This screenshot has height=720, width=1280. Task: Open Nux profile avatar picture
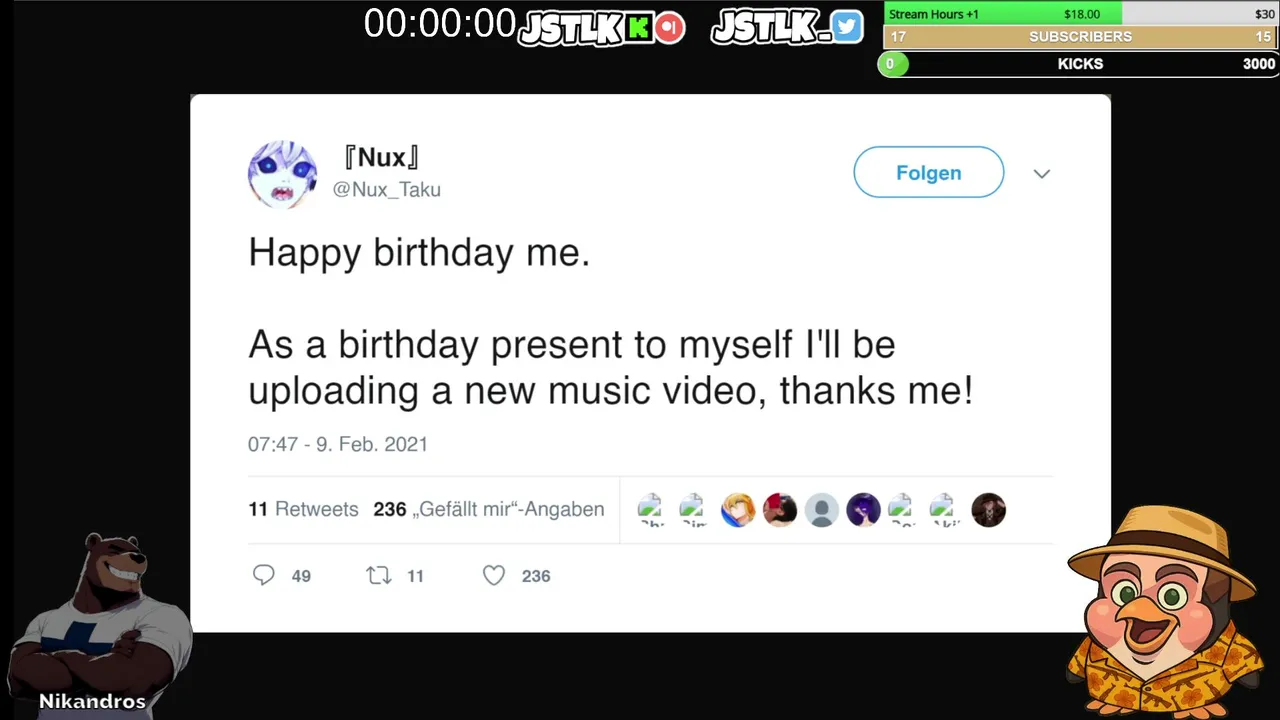click(x=282, y=174)
